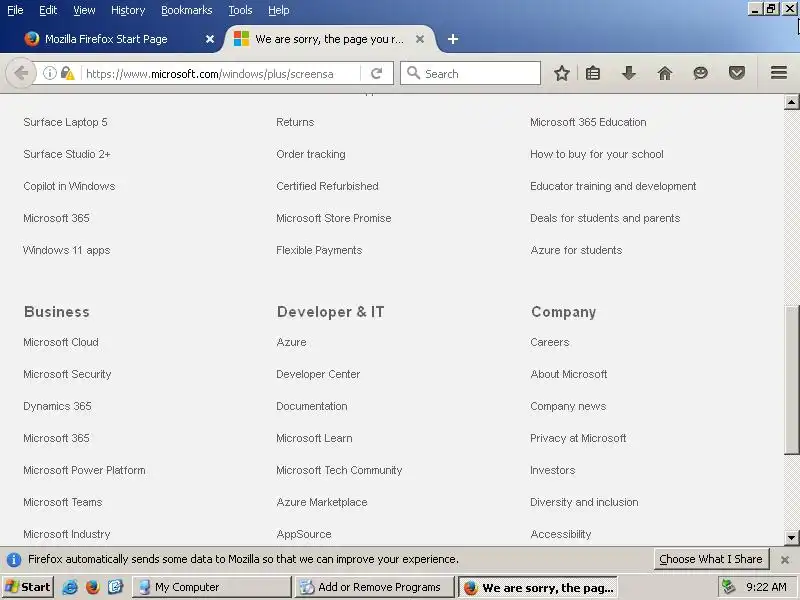This screenshot has width=800, height=600.
Task: Open the View menu
Action: (84, 10)
